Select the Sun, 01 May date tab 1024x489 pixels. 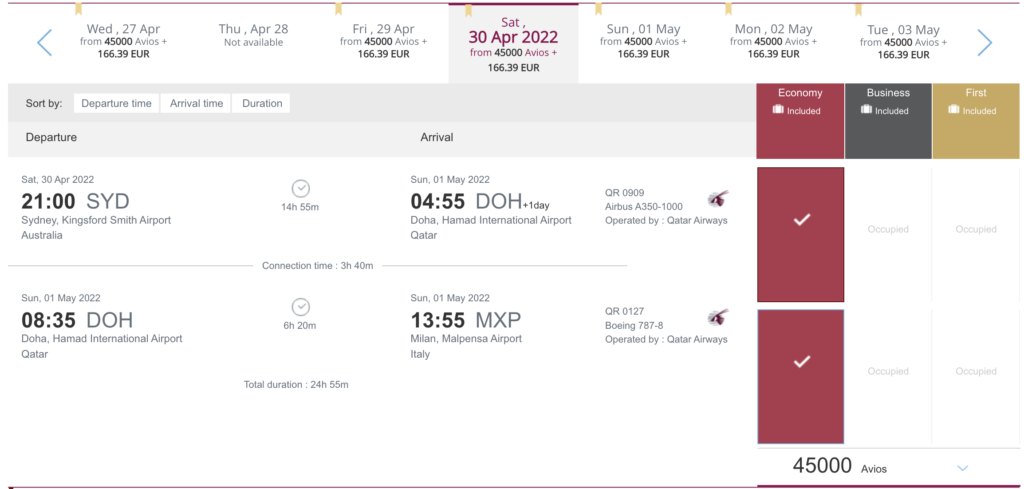[643, 41]
